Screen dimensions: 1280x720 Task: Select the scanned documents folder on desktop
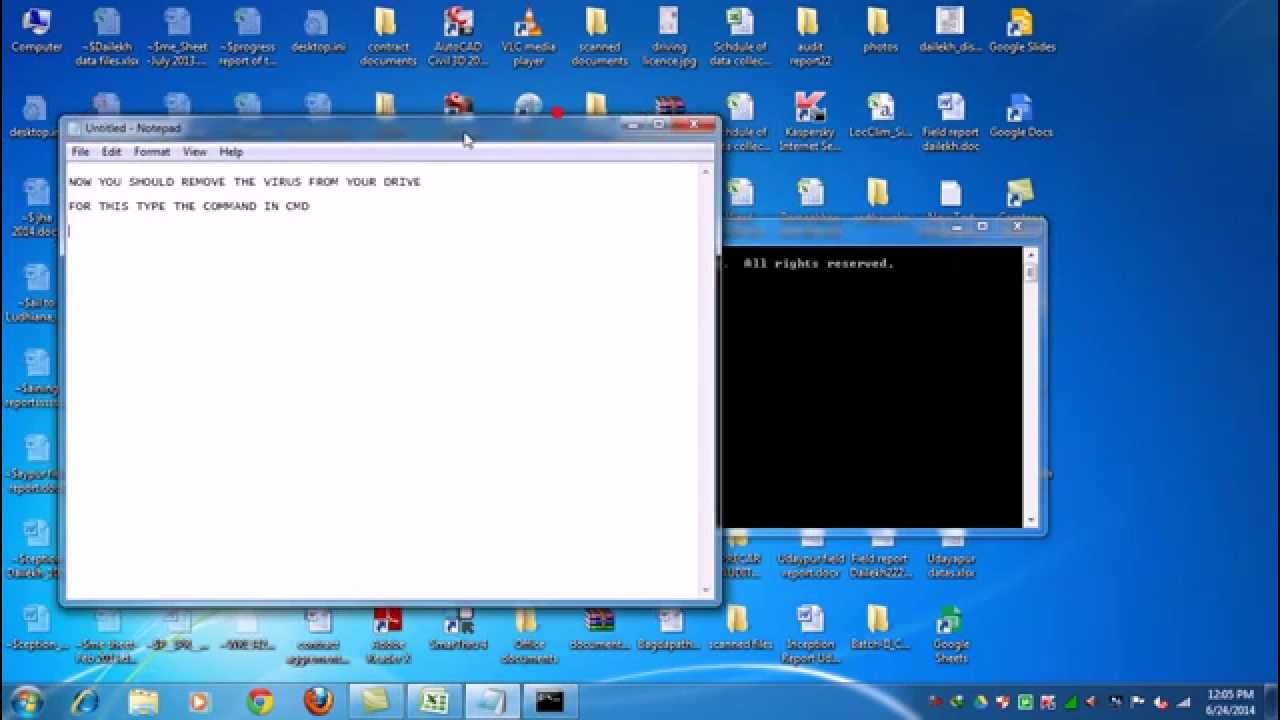tap(599, 37)
